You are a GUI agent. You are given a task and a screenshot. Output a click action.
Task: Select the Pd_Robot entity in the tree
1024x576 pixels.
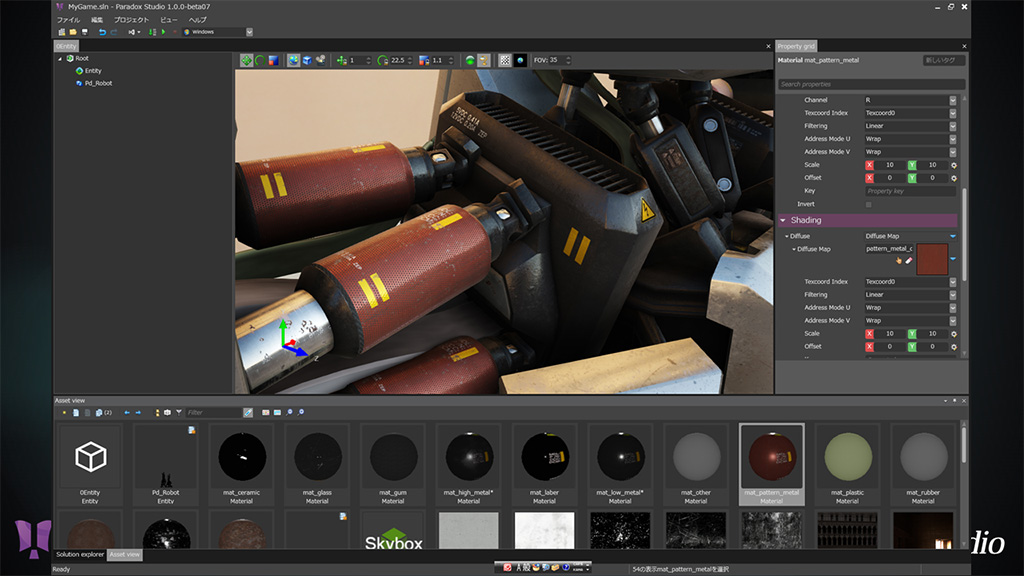[98, 83]
